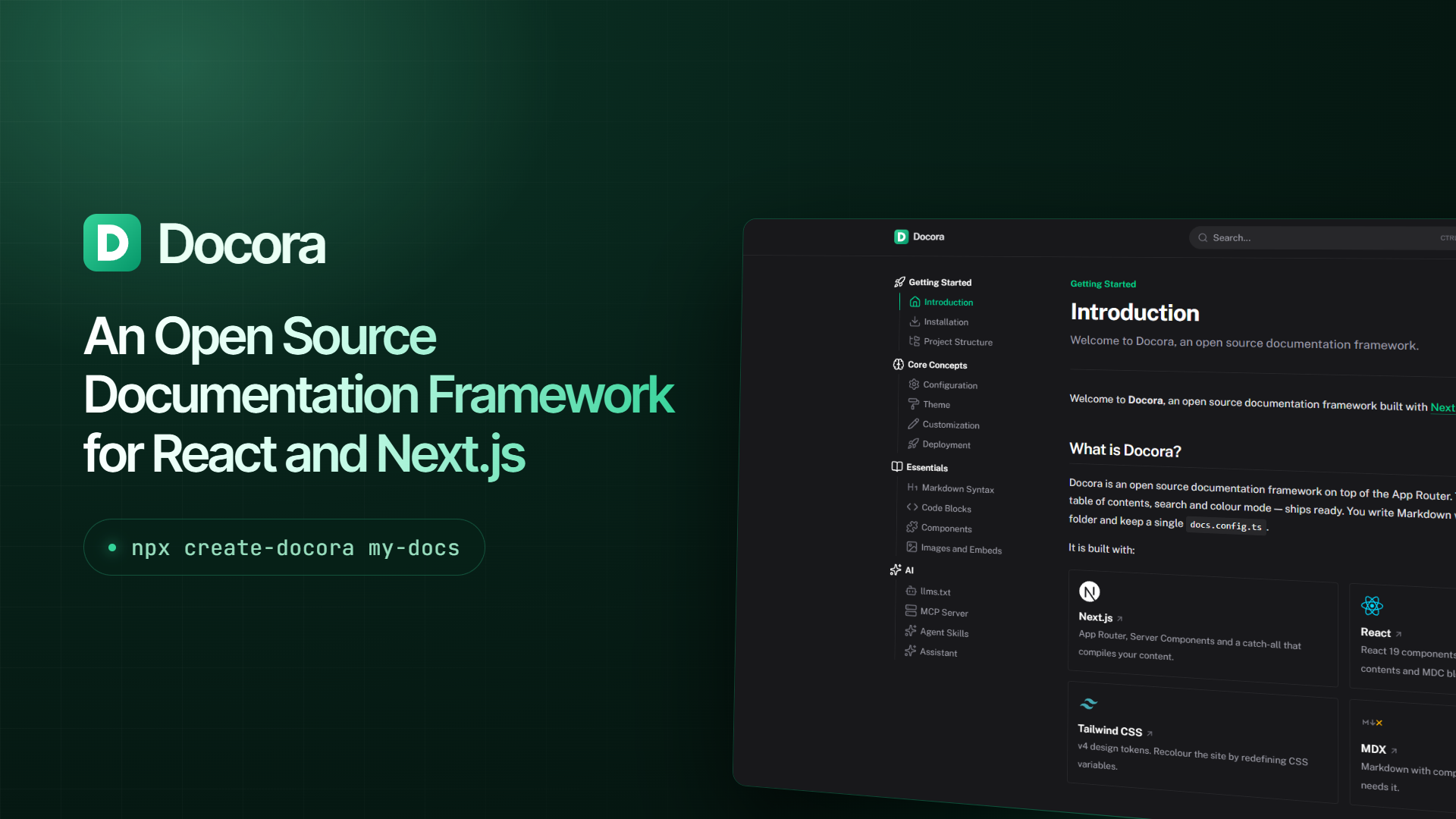Click the tree icon beside Project Structure

pos(915,341)
